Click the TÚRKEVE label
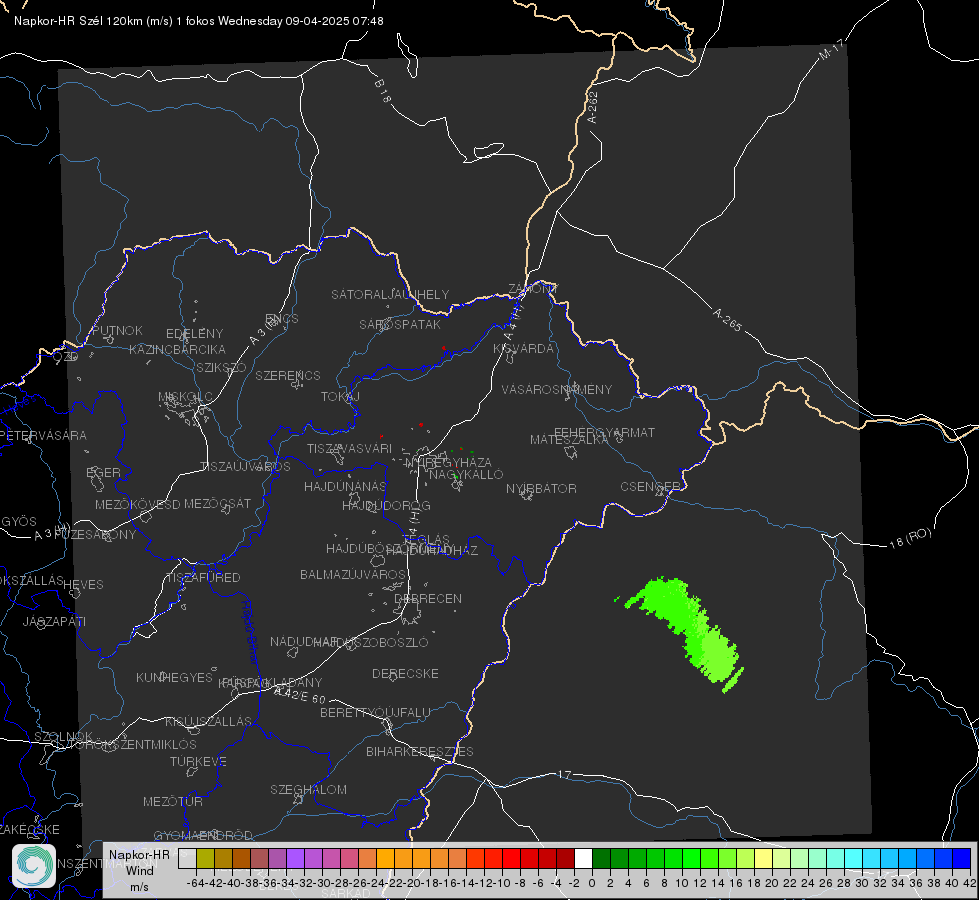Image resolution: width=979 pixels, height=900 pixels. tap(199, 761)
